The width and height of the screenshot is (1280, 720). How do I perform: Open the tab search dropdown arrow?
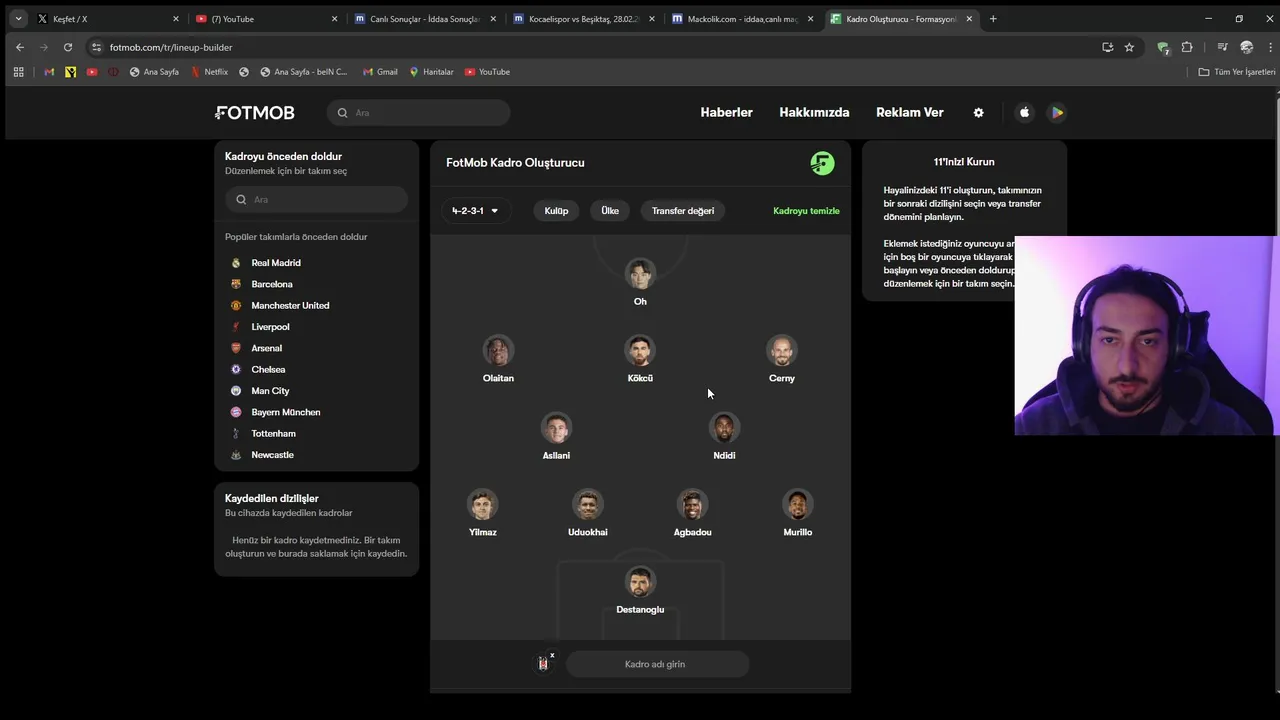[x=18, y=19]
